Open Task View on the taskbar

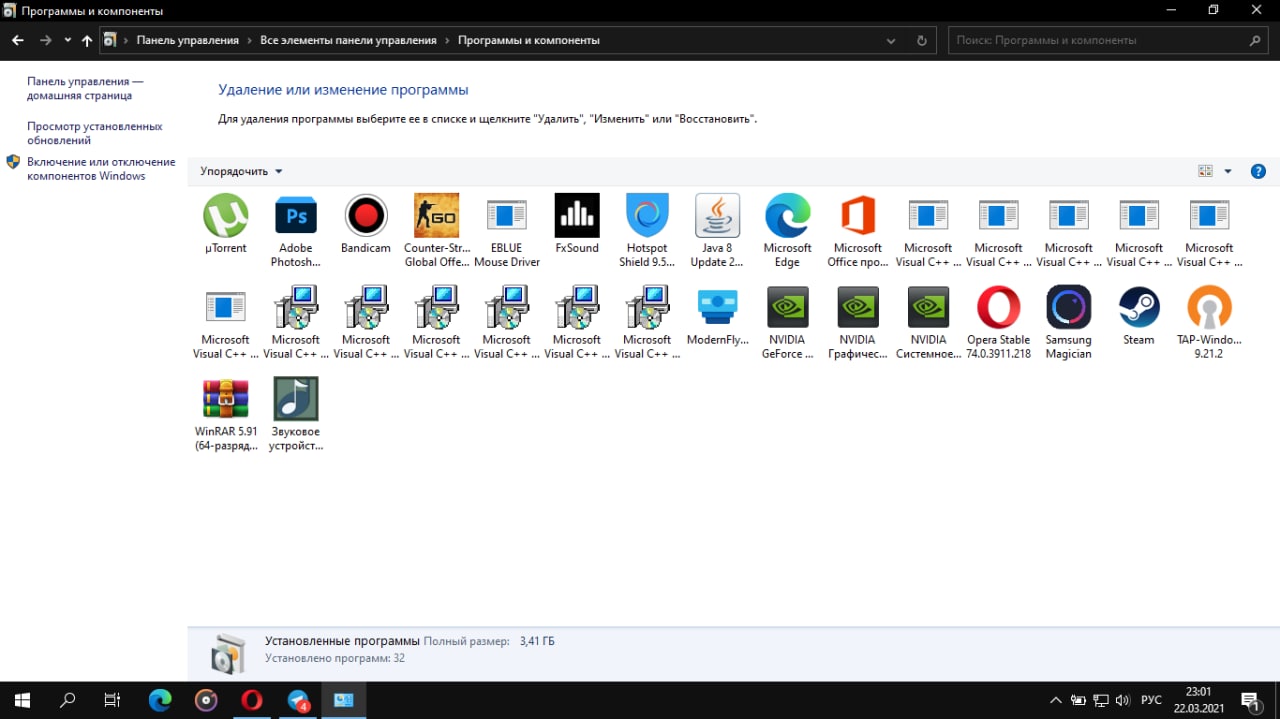point(113,700)
